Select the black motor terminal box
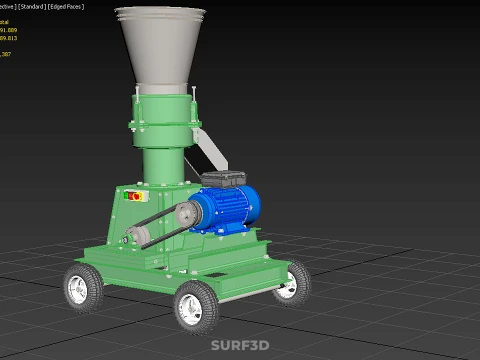Viewport: 480px width, 360px height. click(224, 179)
